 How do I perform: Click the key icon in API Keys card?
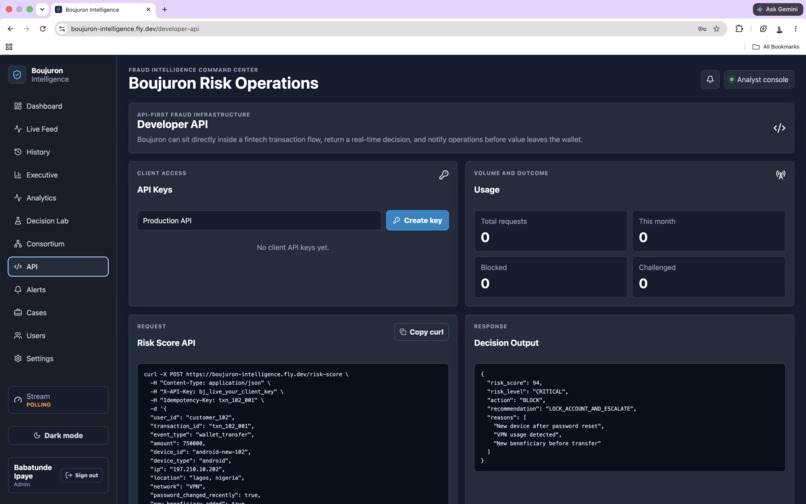coord(444,175)
